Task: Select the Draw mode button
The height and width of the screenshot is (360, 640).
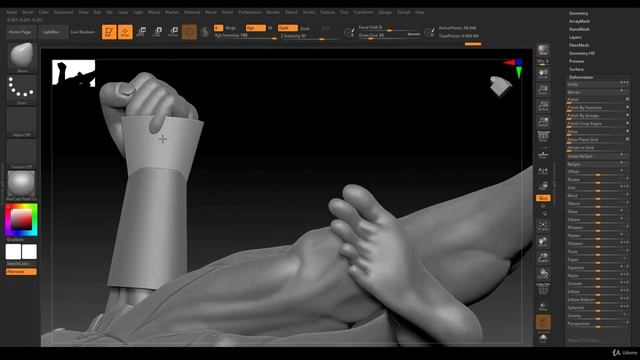Action: point(125,32)
